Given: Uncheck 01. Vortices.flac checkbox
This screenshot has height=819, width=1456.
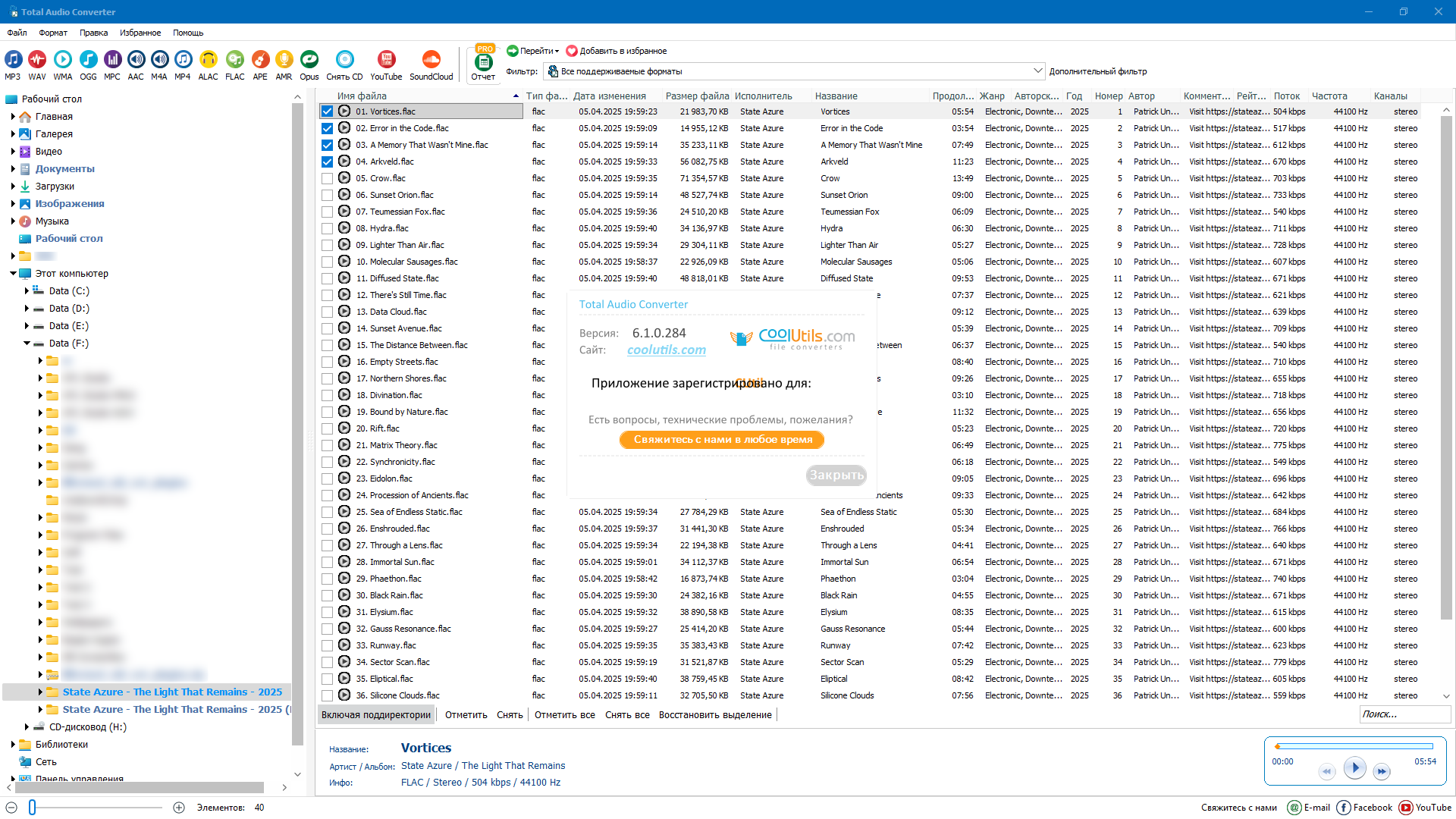Looking at the screenshot, I should point(327,111).
